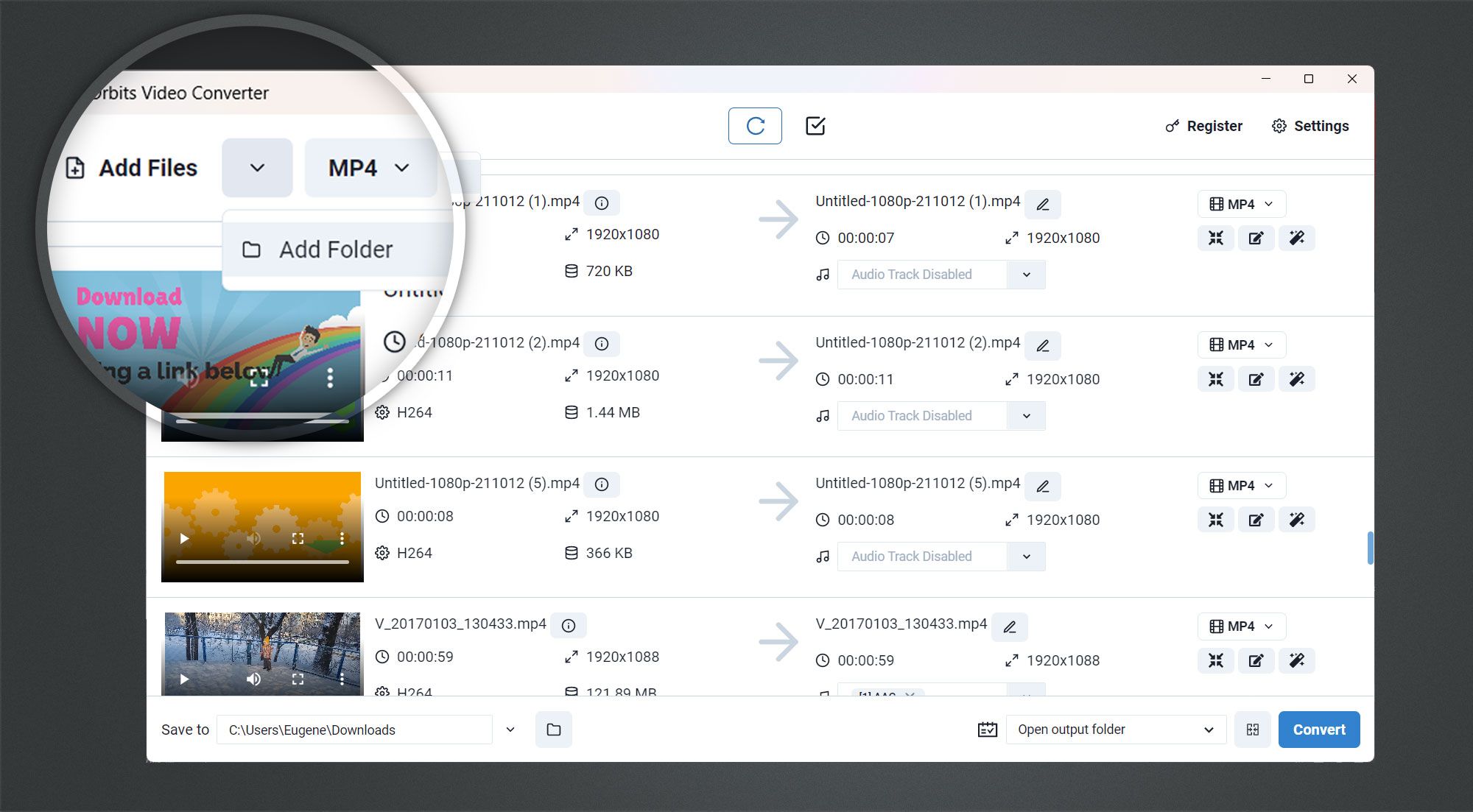Toggle the checkmark task icon in toolbar

click(816, 125)
